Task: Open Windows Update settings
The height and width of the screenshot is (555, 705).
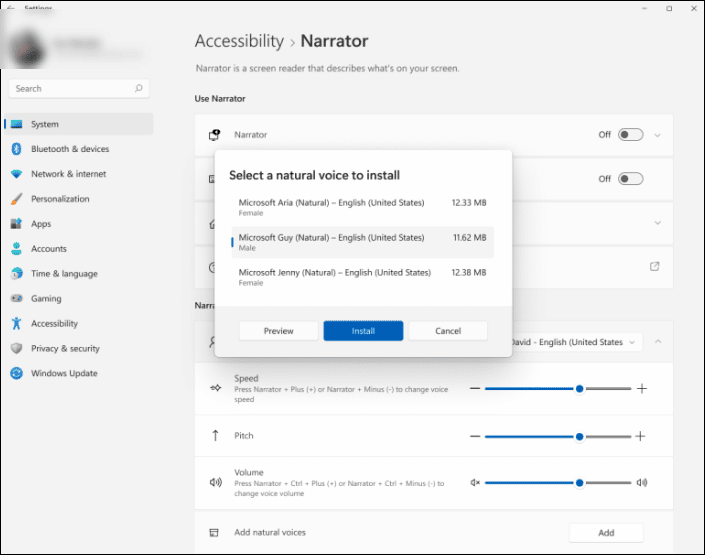Action: [79, 373]
